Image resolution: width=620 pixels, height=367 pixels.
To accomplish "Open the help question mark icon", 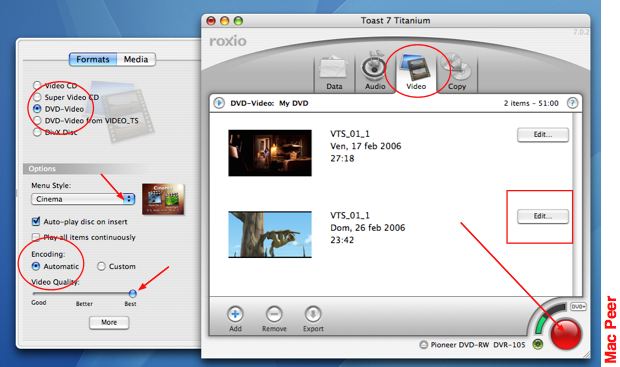I will 572,103.
